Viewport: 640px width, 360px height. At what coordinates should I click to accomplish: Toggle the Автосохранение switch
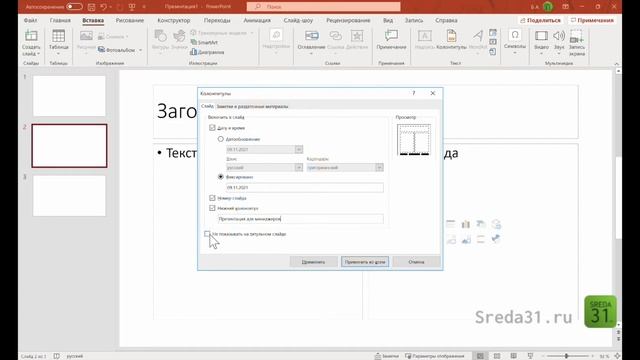[x=74, y=7]
